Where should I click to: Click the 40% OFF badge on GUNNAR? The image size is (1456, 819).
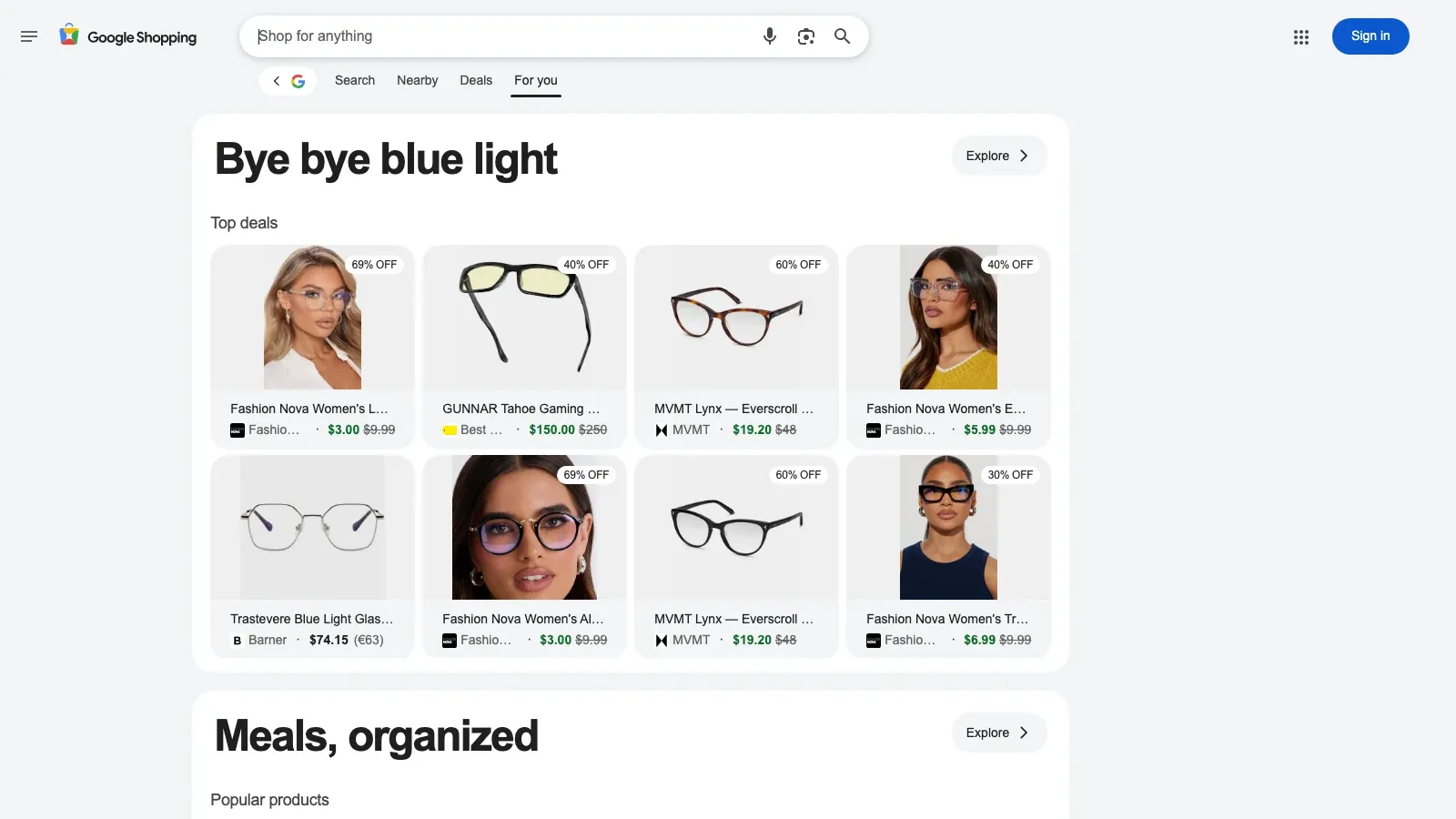(x=586, y=265)
